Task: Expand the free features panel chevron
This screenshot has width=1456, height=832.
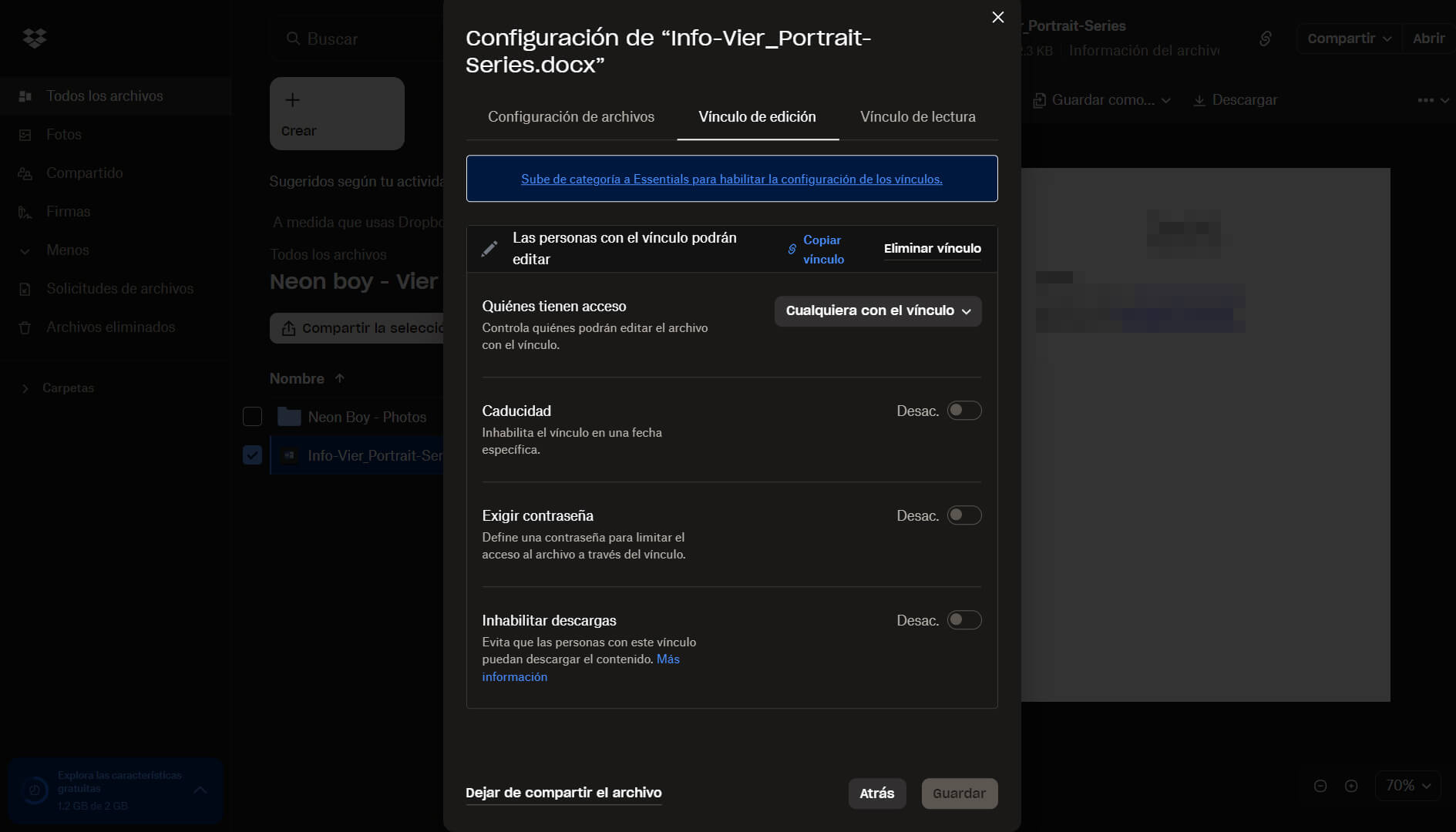Action: click(200, 790)
